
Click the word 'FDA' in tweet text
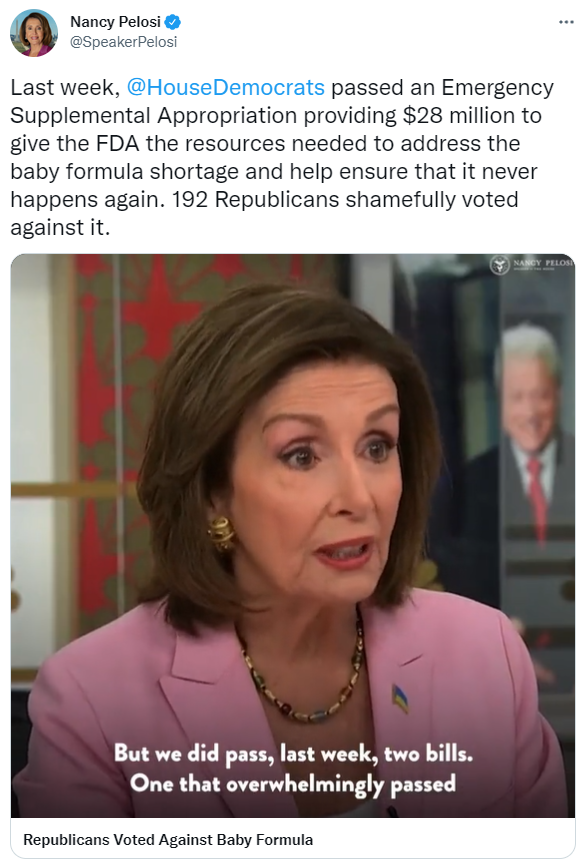117,143
